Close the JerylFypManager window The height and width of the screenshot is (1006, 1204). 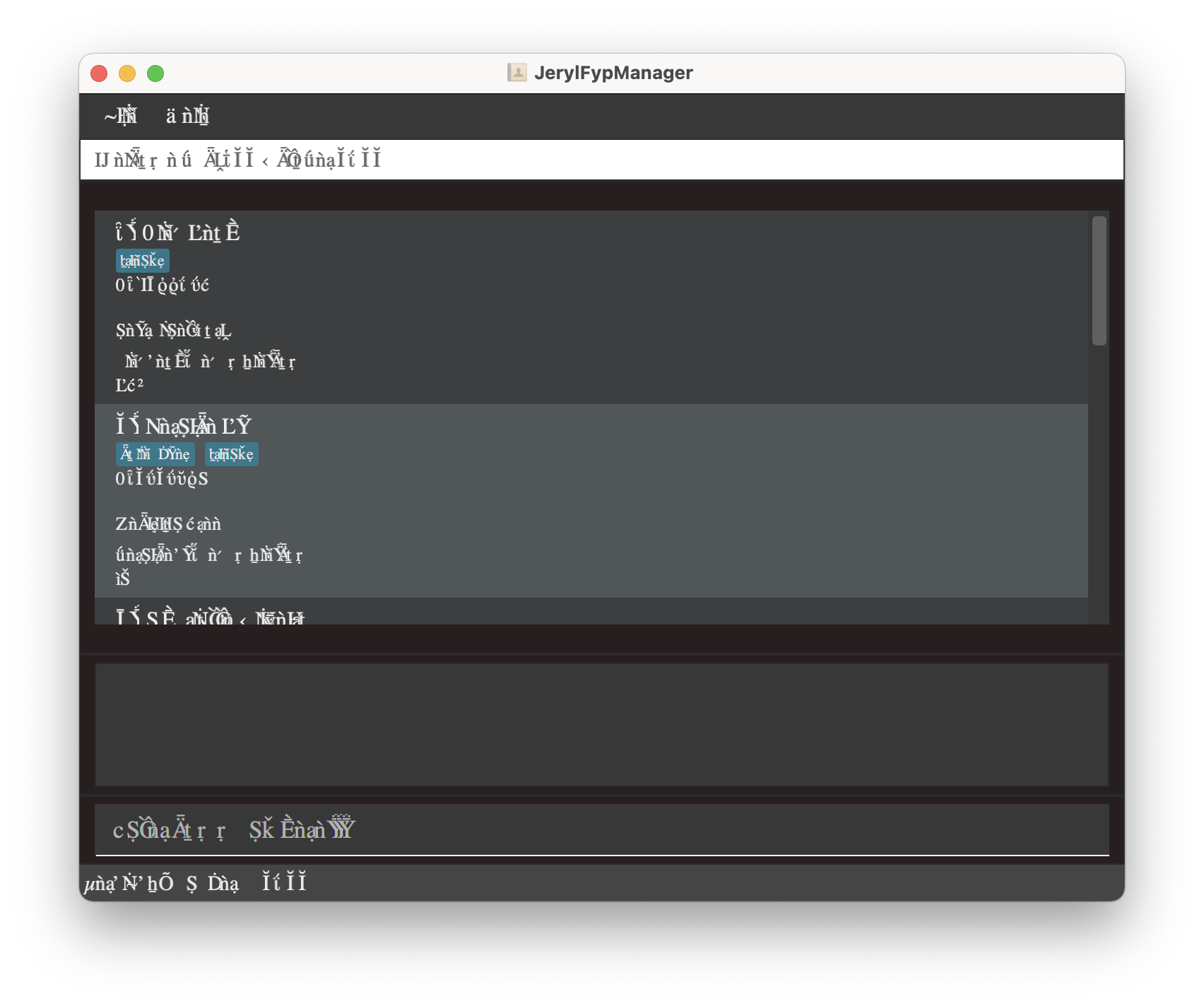(x=99, y=73)
